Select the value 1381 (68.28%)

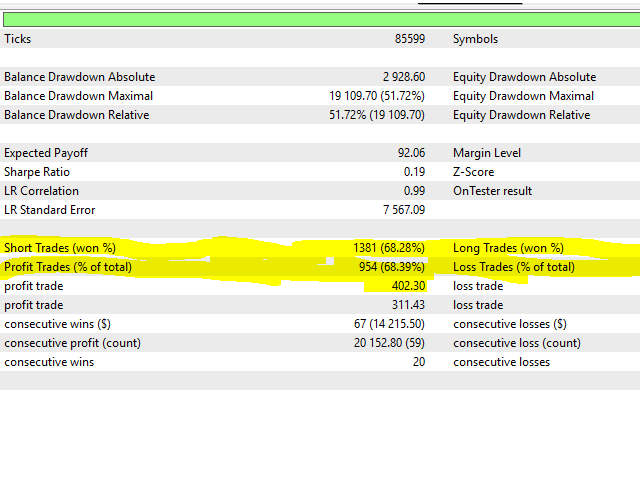pyautogui.click(x=389, y=248)
